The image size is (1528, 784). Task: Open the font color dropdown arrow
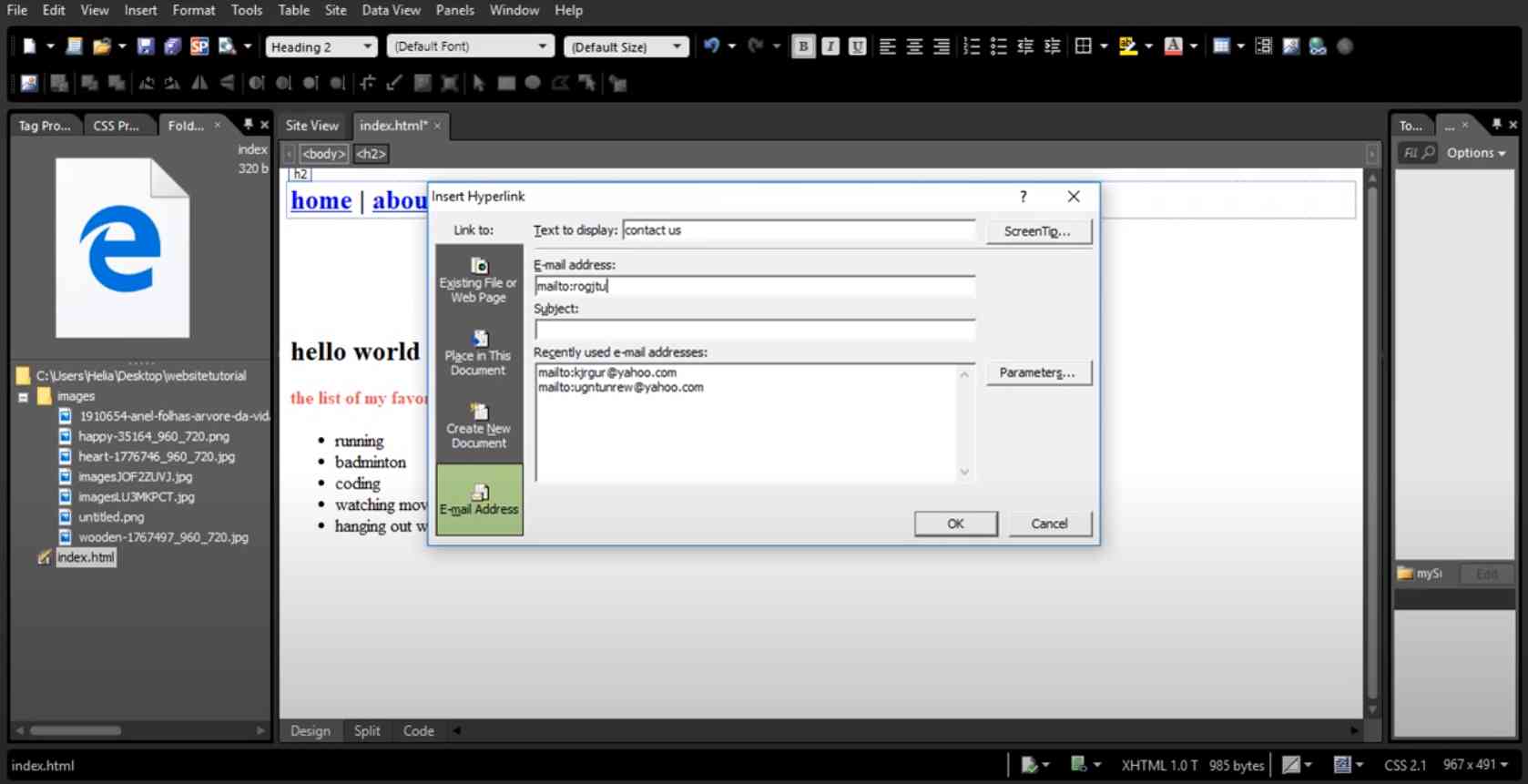[x=1194, y=46]
